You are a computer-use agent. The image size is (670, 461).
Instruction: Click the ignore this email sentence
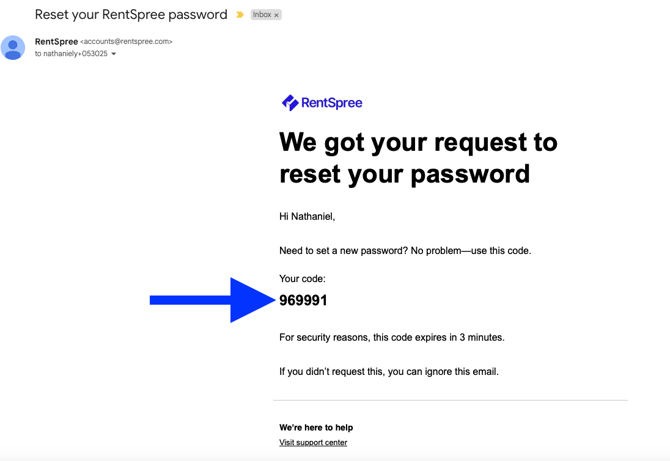point(389,372)
